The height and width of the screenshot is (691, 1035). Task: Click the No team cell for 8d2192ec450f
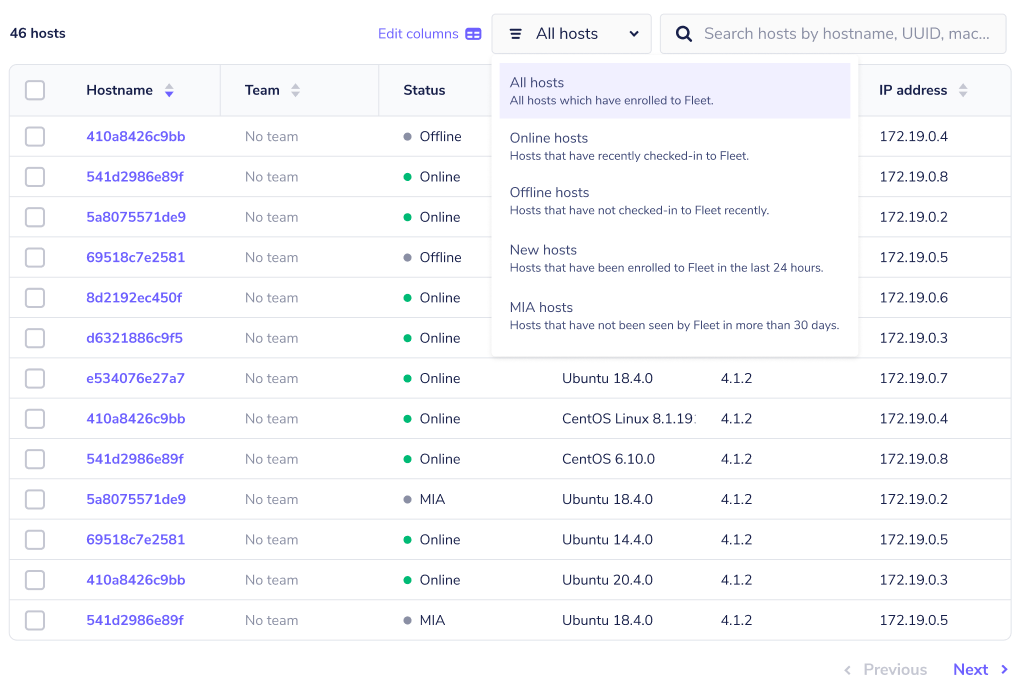[271, 298]
